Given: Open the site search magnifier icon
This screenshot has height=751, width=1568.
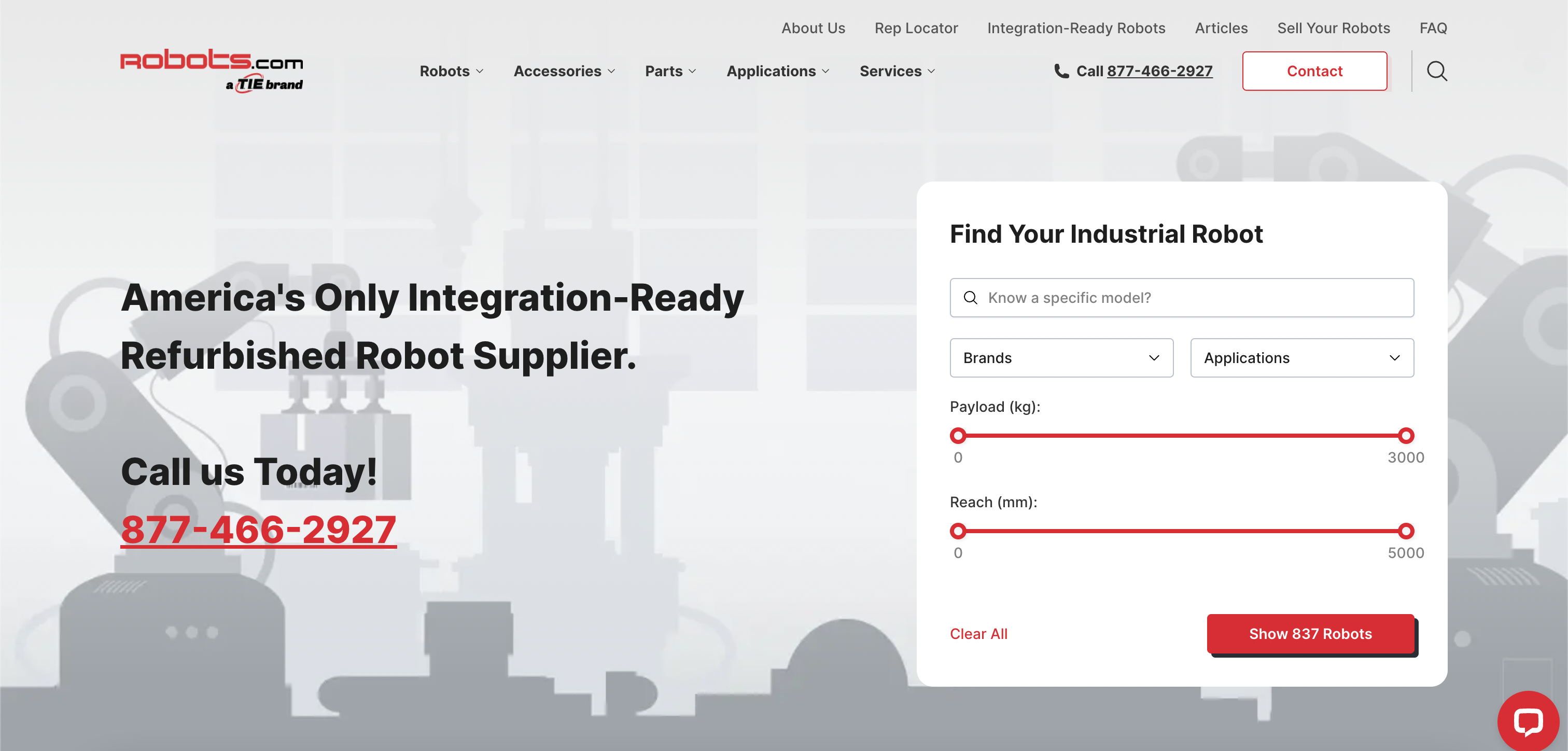Looking at the screenshot, I should pos(1437,71).
